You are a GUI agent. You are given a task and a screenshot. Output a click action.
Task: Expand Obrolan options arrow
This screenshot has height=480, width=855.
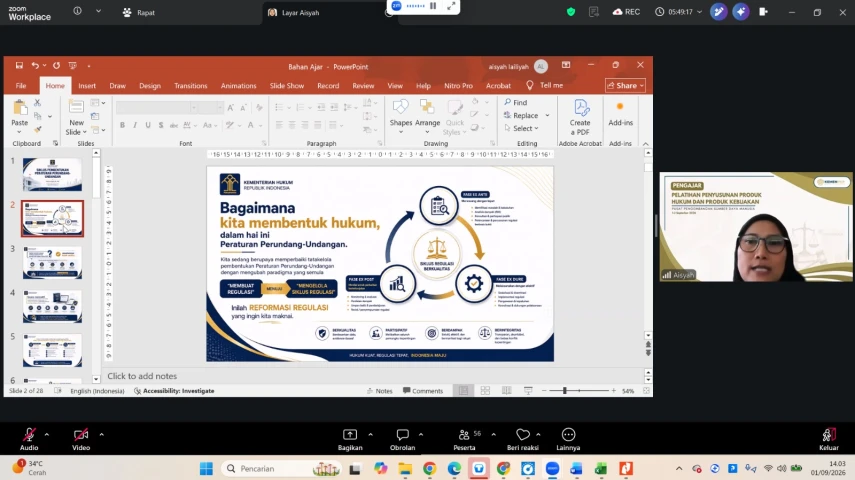tap(421, 435)
